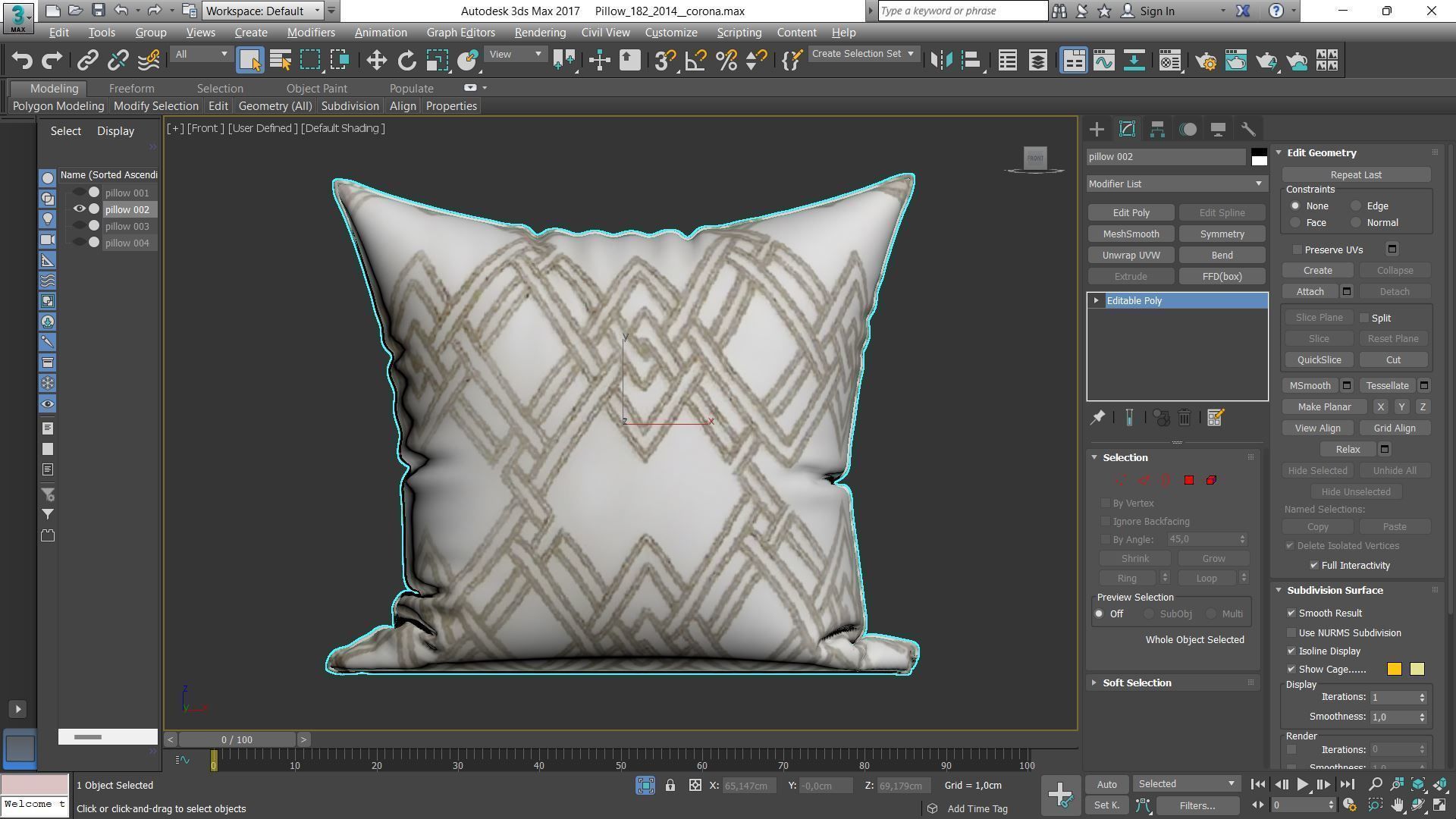
Task: Select the Select and Scale tool
Action: 438,60
